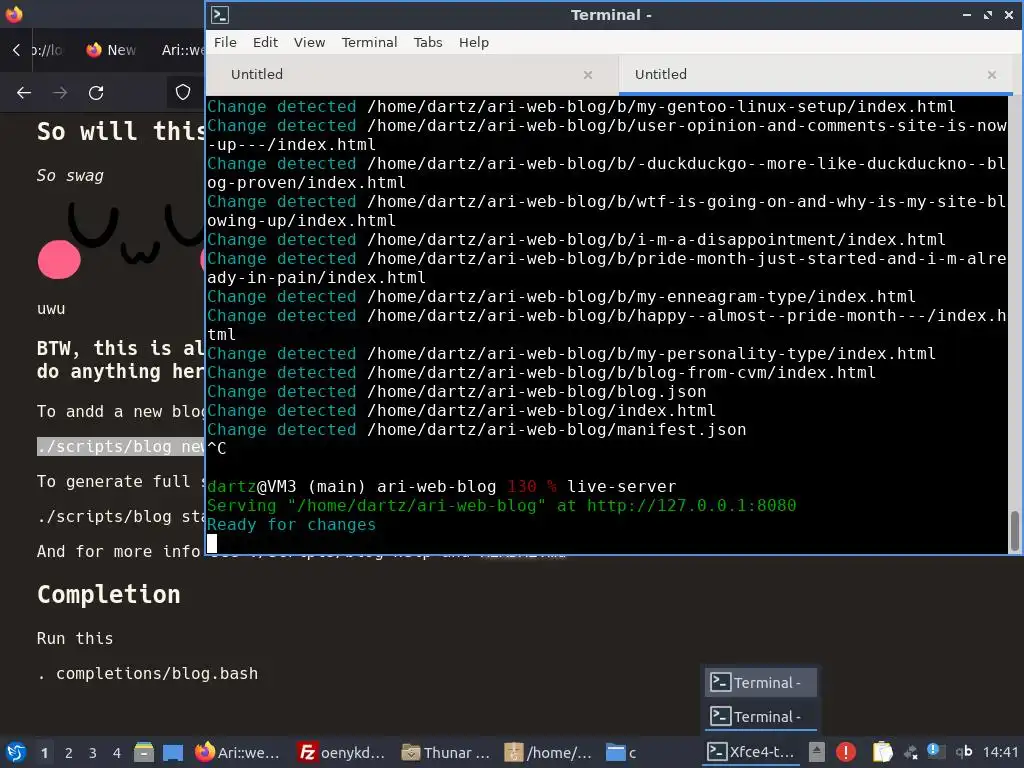Close the Terminal window

click(x=1008, y=14)
